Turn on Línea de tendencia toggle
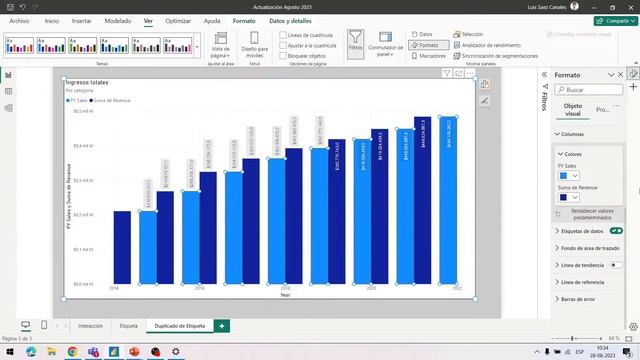Viewport: 640px width, 360px height. pyautogui.click(x=616, y=265)
